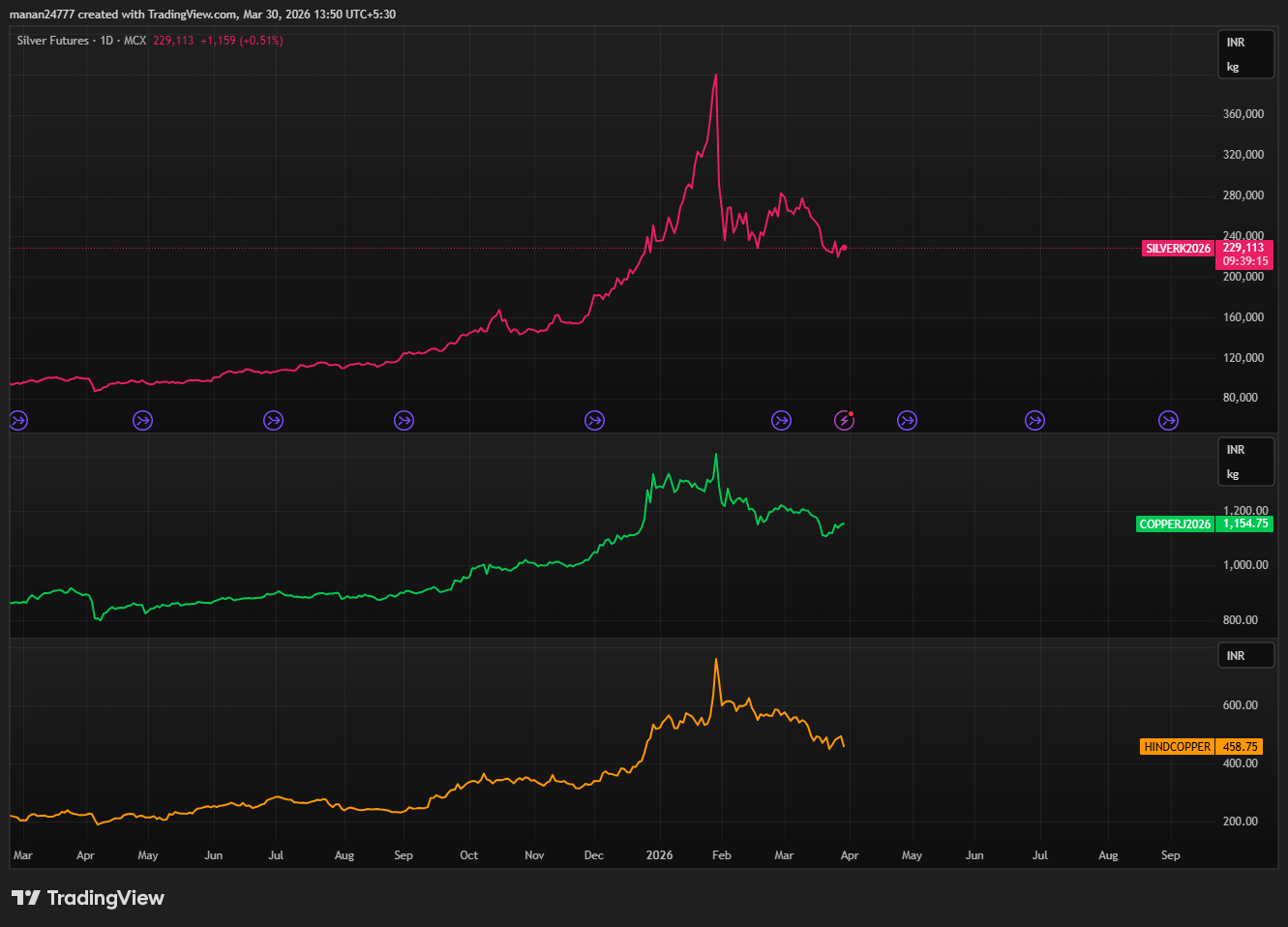Open the INR kg unit selector on silver pane
This screenshot has height=927, width=1288.
coord(1245,54)
